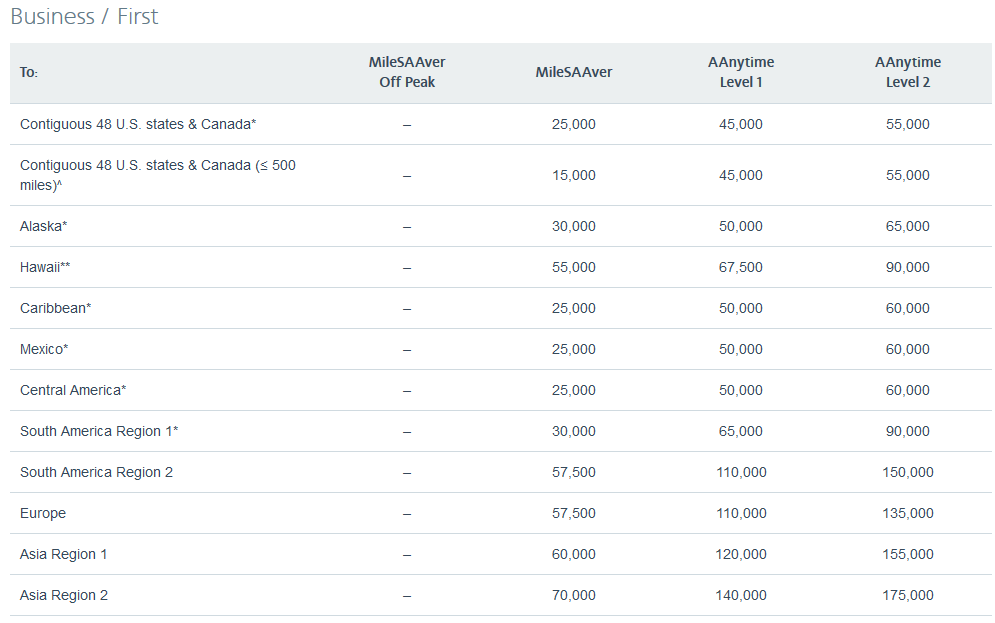Select the AAnytime Level 1 header
This screenshot has width=995, height=623.
tap(741, 72)
